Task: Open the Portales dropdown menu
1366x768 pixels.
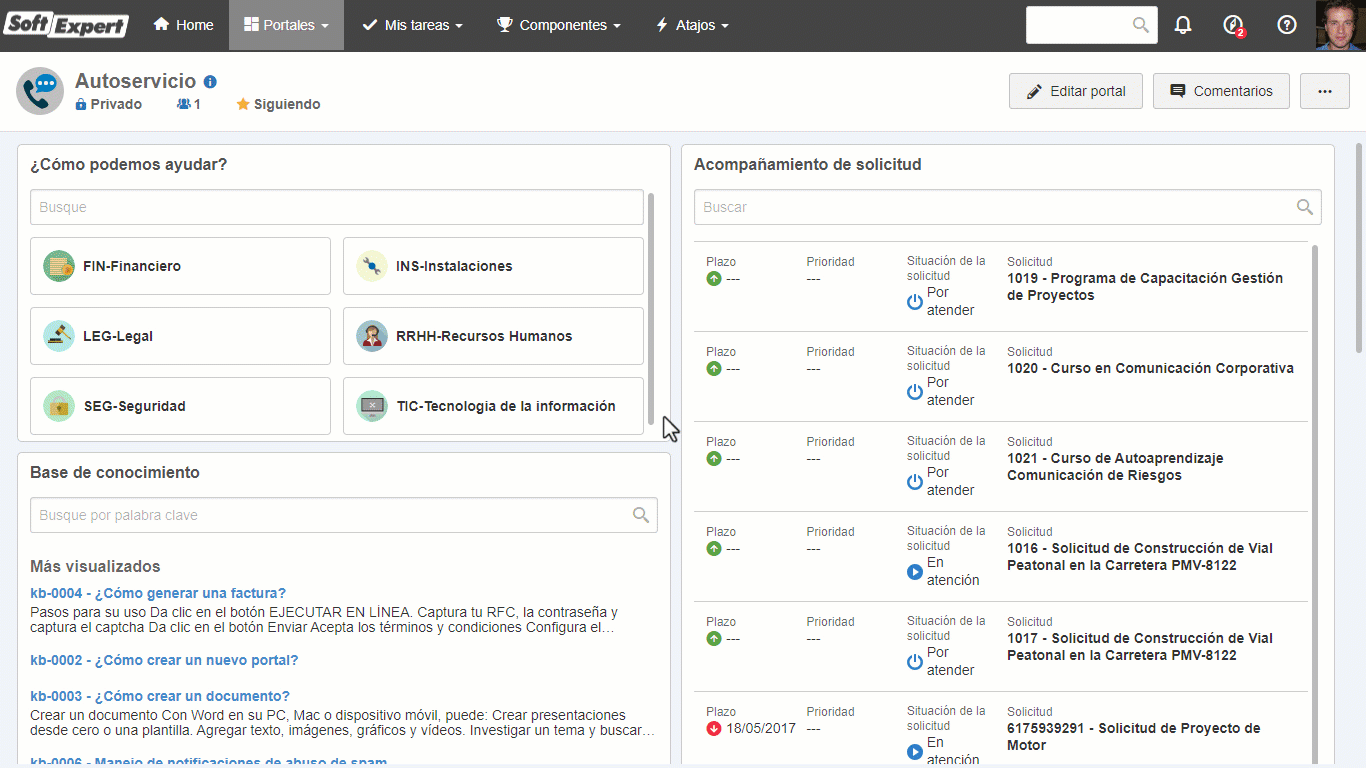Action: click(x=286, y=25)
